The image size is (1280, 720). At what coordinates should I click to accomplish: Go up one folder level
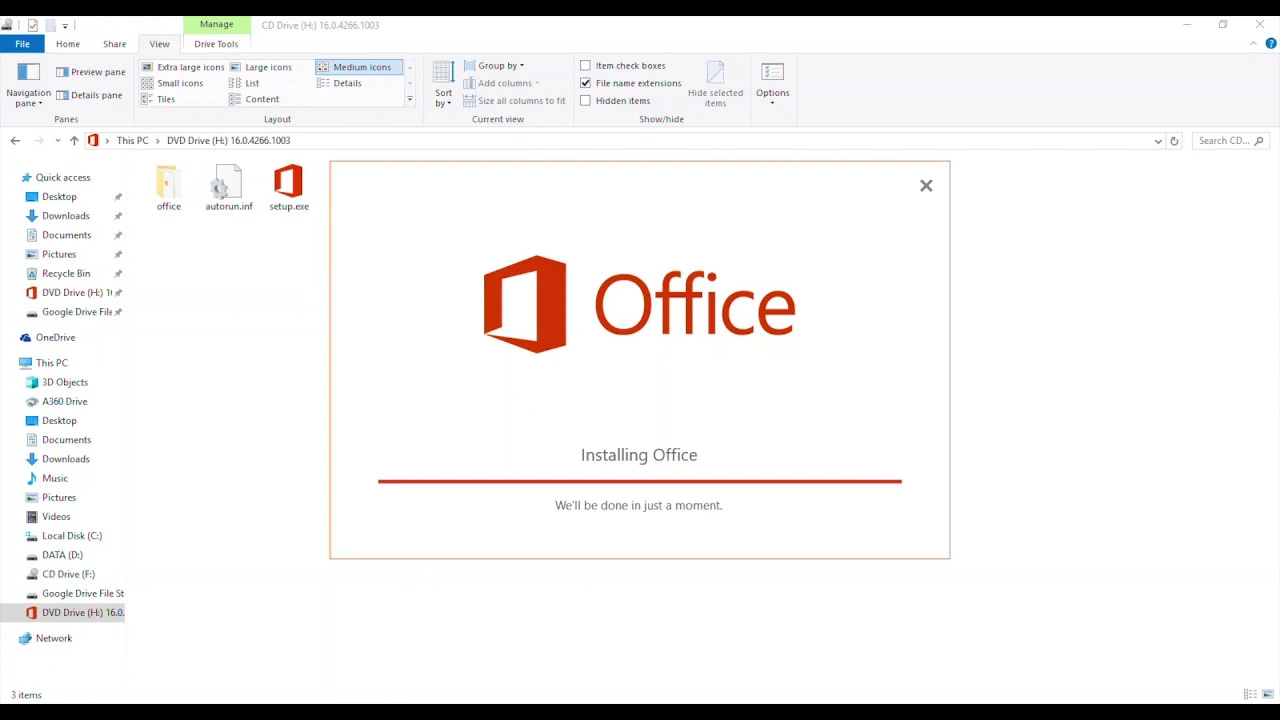coord(74,141)
